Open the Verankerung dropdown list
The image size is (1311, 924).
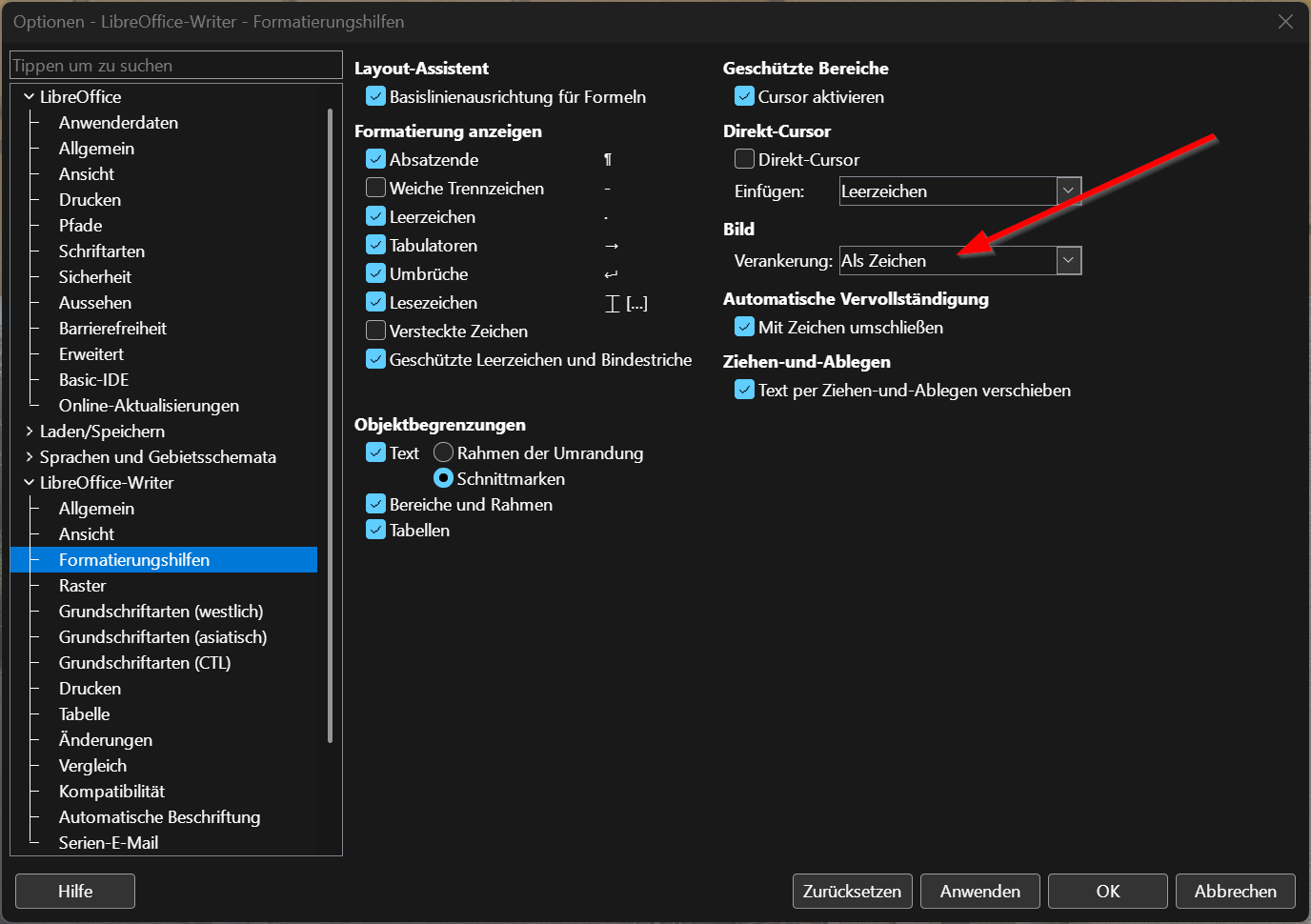coord(1069,261)
